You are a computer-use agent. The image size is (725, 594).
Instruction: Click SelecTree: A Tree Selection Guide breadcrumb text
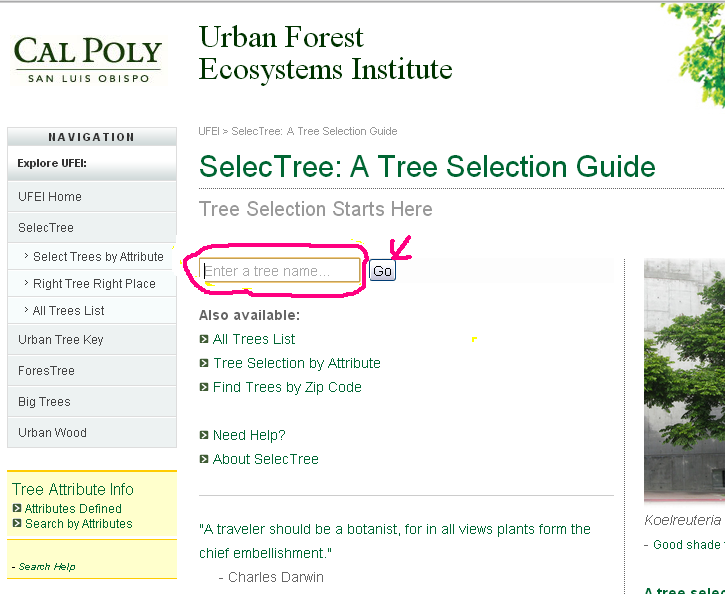[x=314, y=131]
